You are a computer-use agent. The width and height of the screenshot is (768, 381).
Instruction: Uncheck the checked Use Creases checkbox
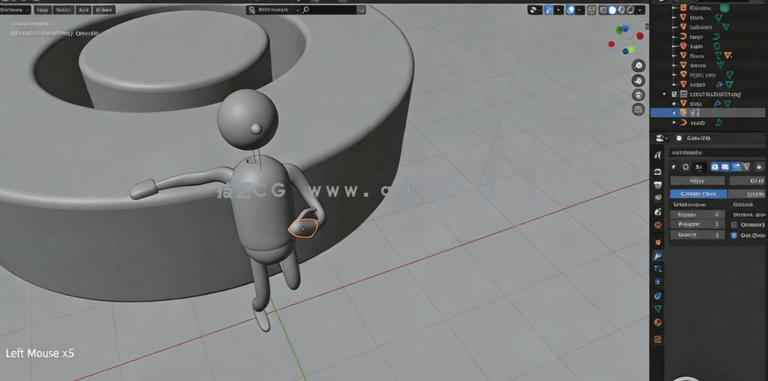click(x=734, y=235)
